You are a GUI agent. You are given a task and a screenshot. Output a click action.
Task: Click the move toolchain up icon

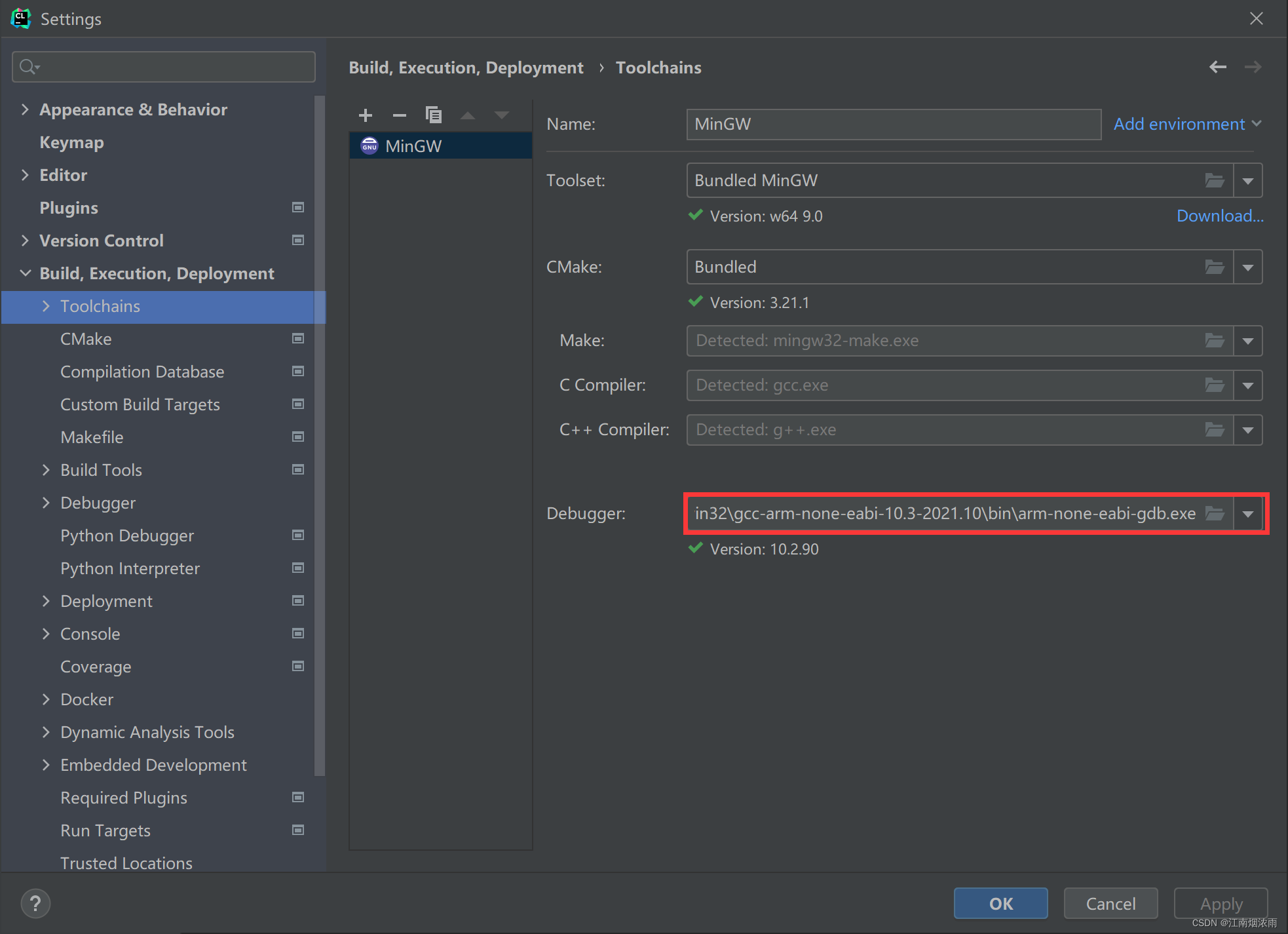click(467, 115)
